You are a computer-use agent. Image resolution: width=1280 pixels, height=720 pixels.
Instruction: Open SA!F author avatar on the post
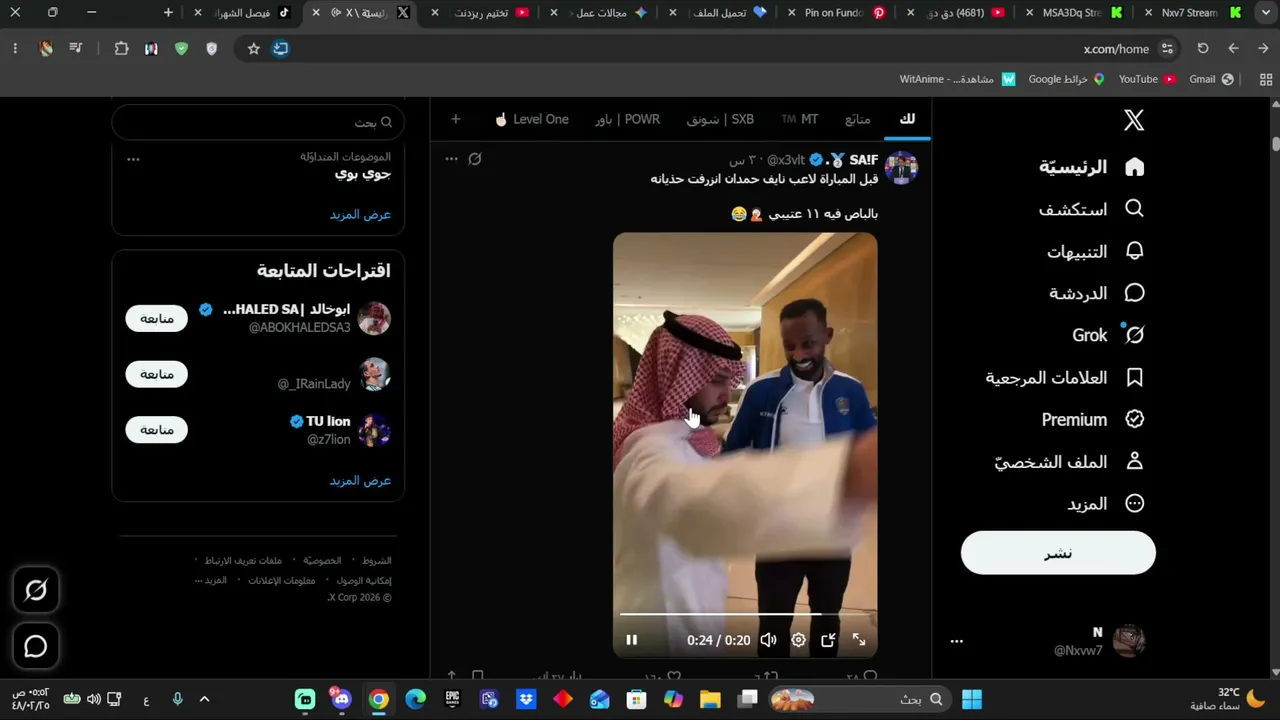[x=901, y=168]
